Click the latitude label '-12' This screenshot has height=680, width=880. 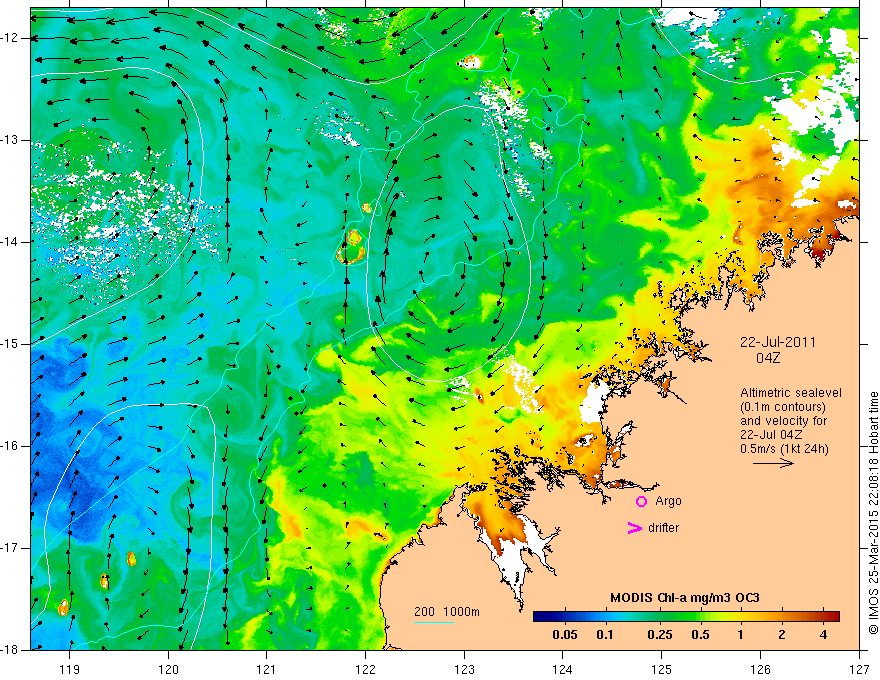click(11, 38)
